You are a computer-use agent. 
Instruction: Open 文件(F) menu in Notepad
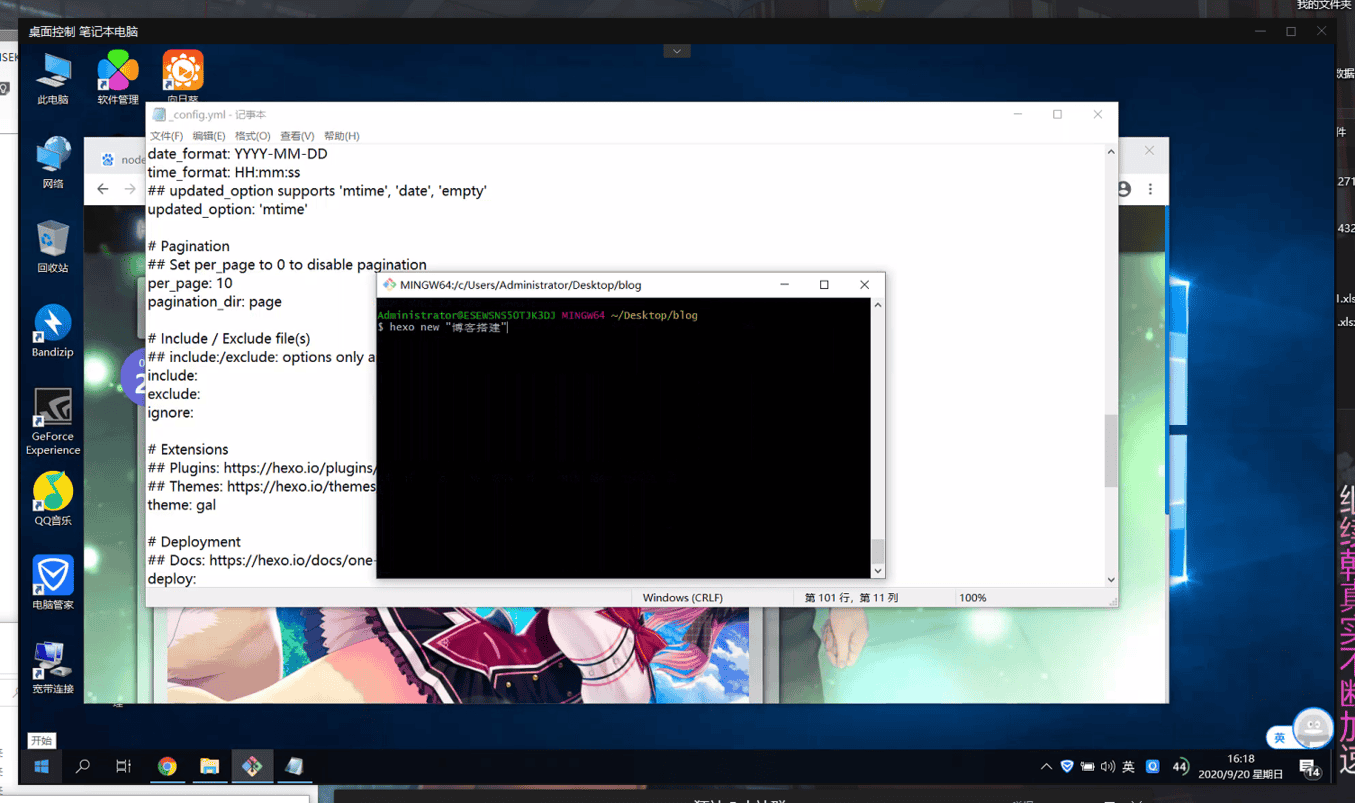[166, 136]
